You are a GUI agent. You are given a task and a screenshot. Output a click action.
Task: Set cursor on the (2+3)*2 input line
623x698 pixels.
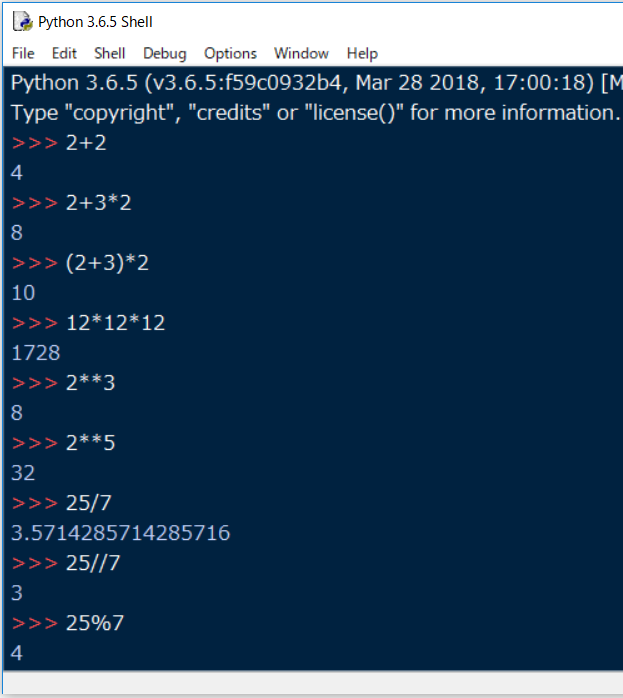tap(107, 263)
